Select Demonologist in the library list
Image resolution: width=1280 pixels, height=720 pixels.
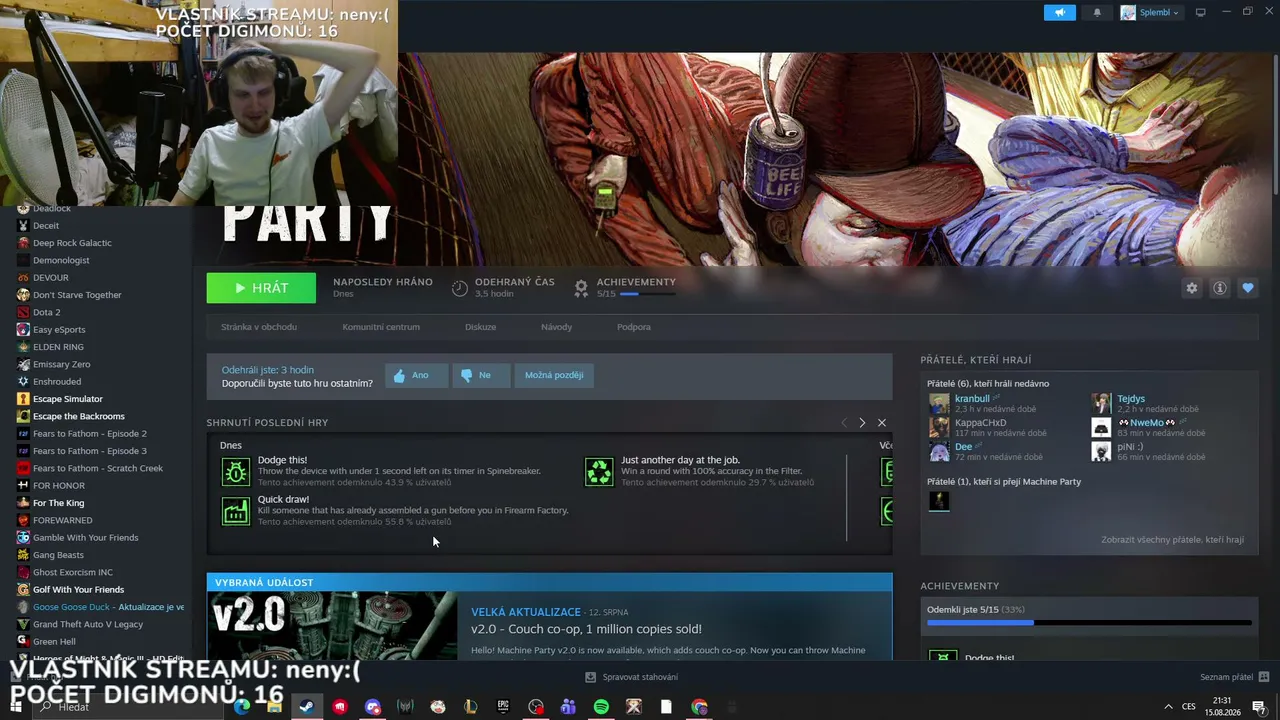point(61,260)
